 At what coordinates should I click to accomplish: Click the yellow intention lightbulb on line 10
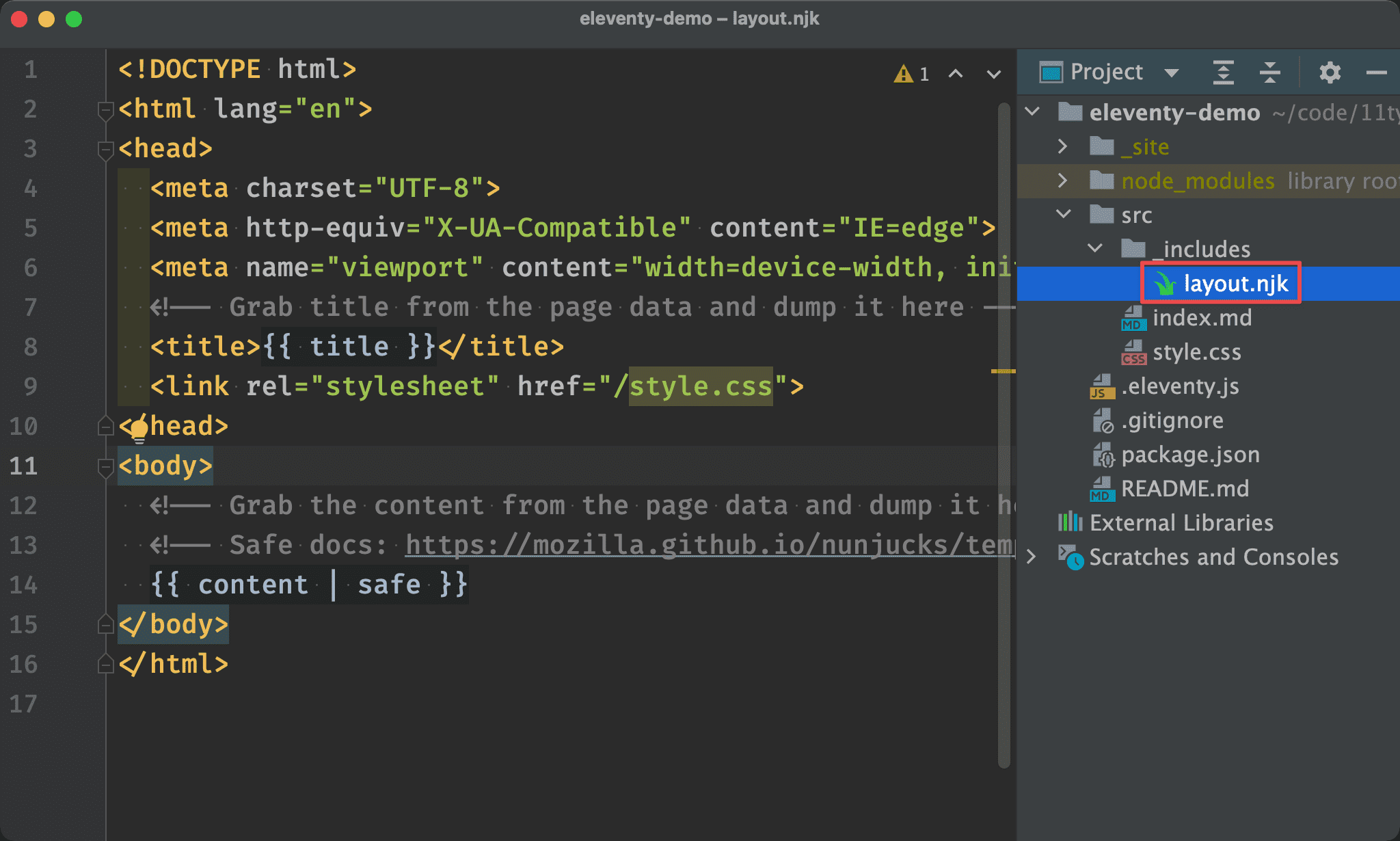pos(139,430)
